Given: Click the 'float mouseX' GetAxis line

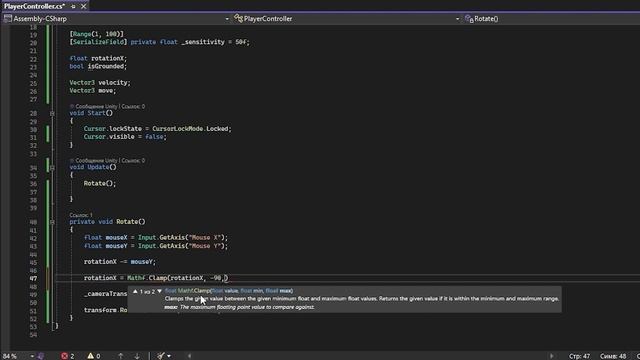Looking at the screenshot, I should [x=156, y=238].
